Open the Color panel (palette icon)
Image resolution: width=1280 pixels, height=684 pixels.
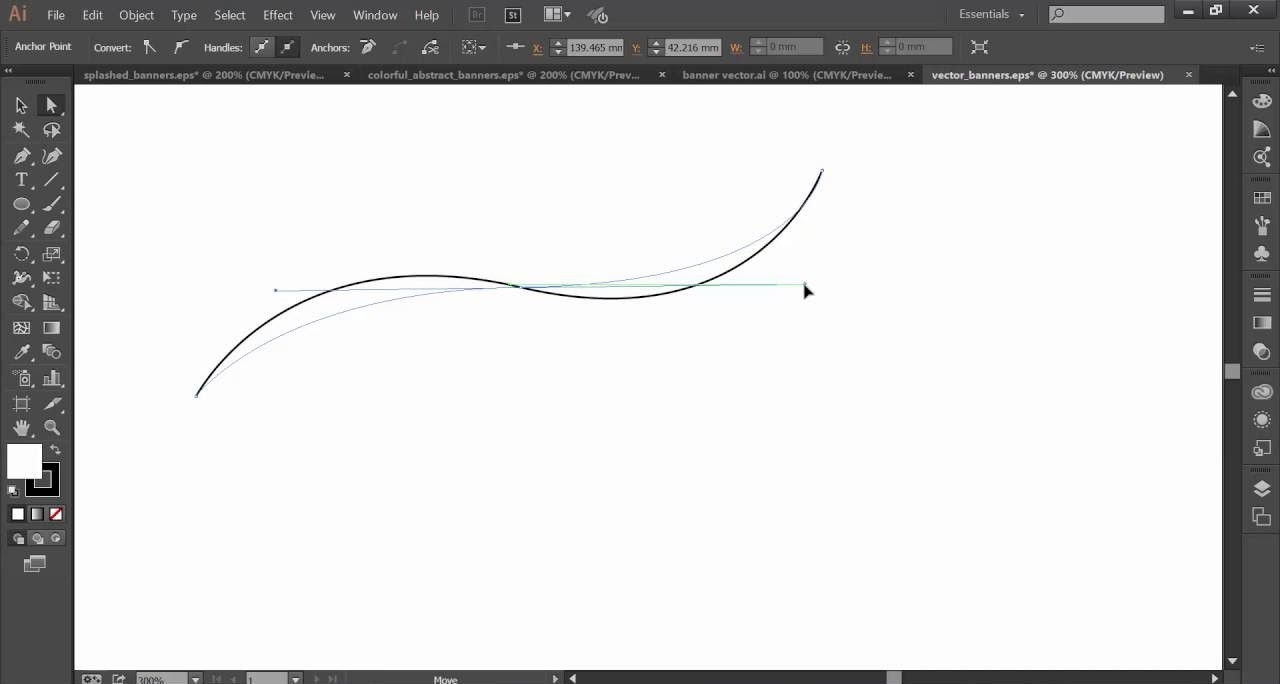[1262, 101]
